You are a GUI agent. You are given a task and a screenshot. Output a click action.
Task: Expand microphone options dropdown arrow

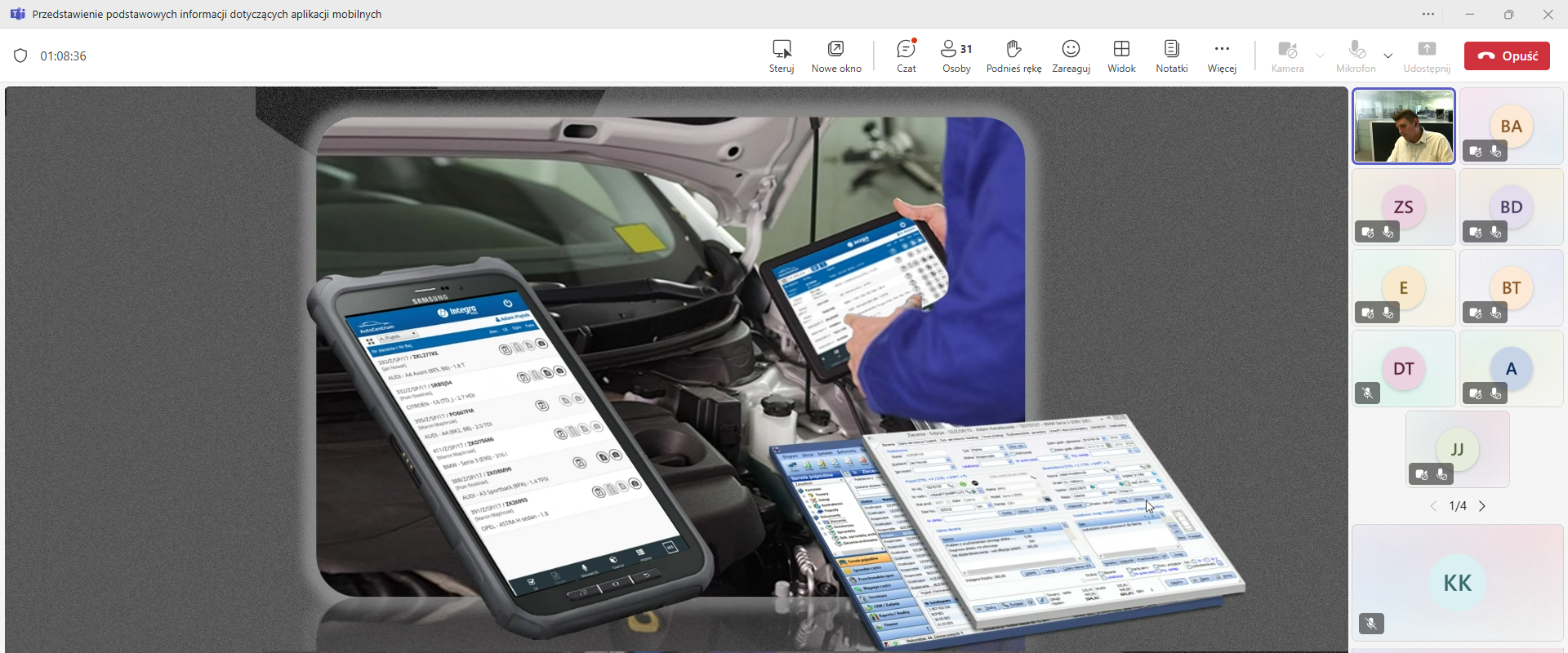1388,56
